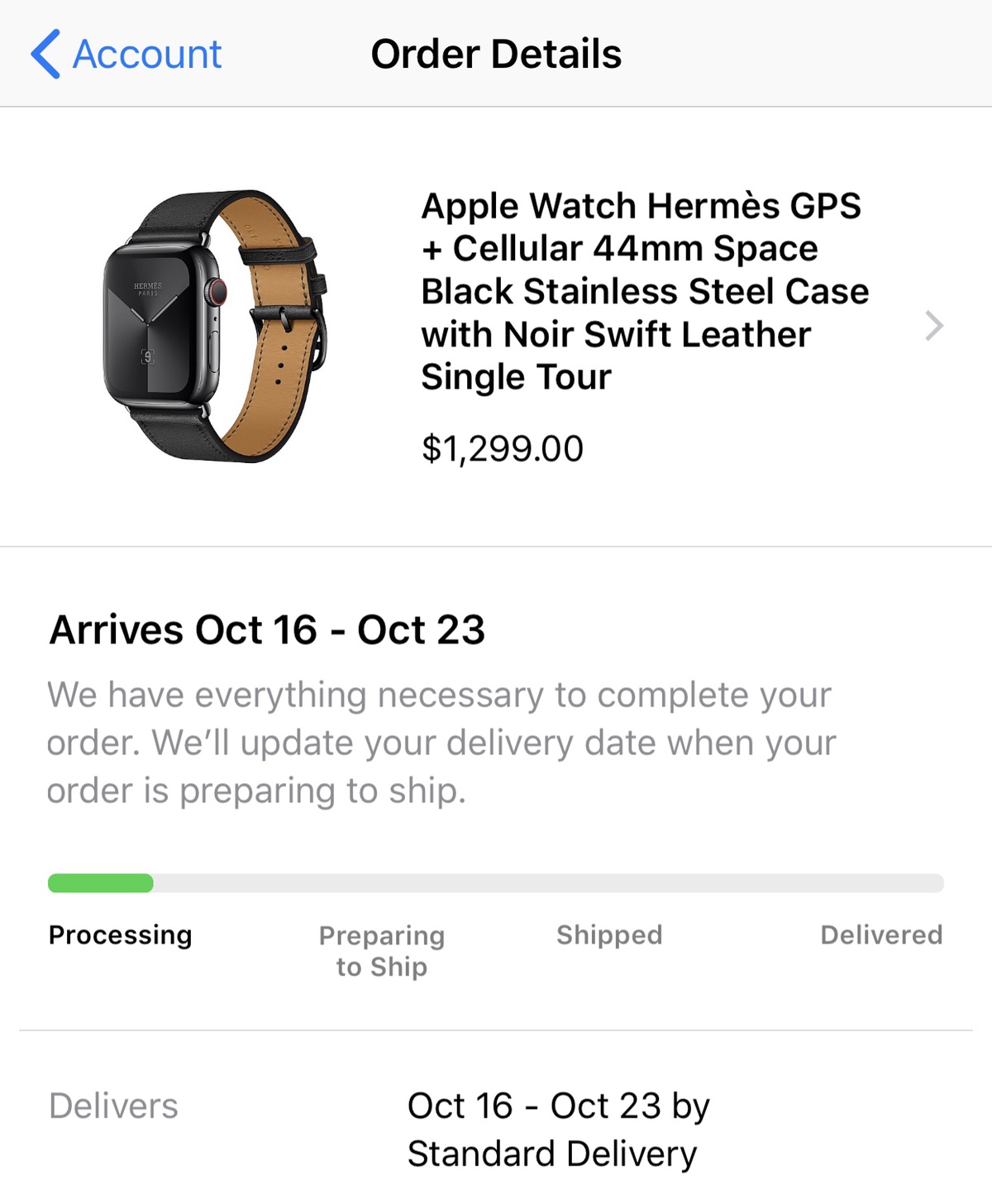Tap the blue back chevron icon

45,55
